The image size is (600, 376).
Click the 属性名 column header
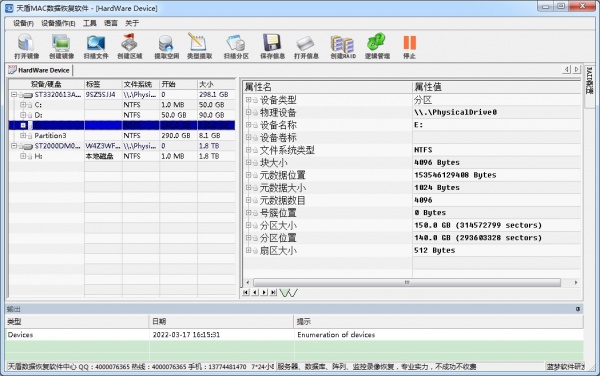tap(328, 87)
